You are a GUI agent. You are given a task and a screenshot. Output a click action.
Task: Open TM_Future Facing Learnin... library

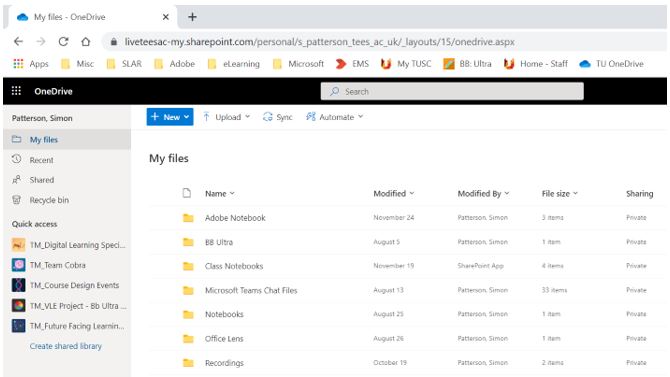68,326
